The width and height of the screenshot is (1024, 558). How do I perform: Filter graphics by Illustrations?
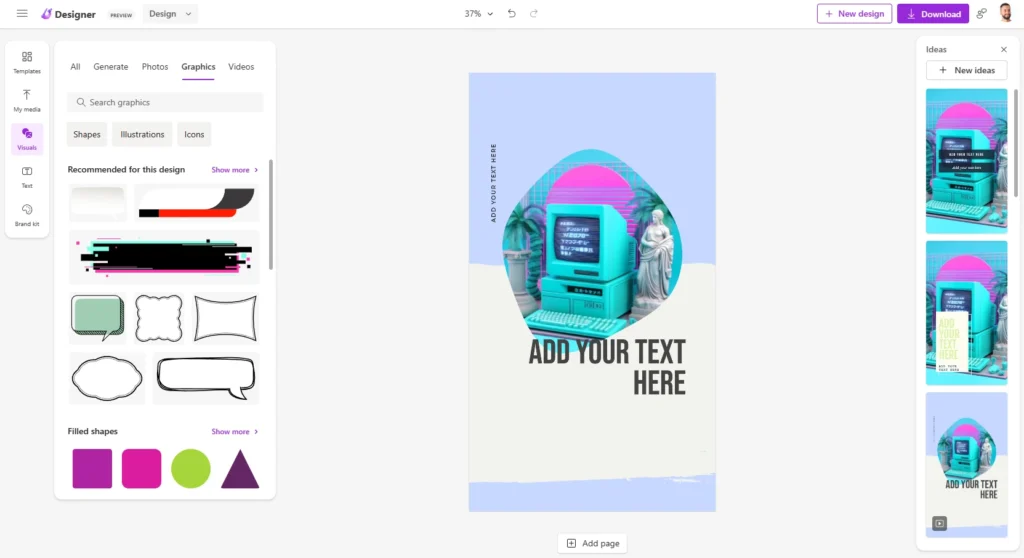142,135
